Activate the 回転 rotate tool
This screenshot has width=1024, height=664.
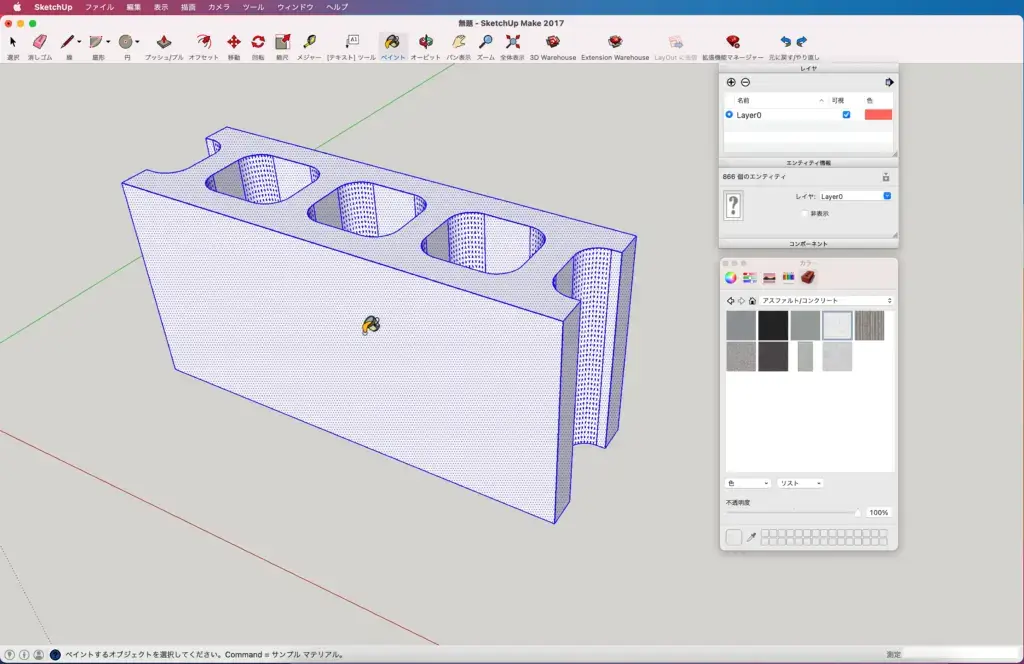pos(258,42)
